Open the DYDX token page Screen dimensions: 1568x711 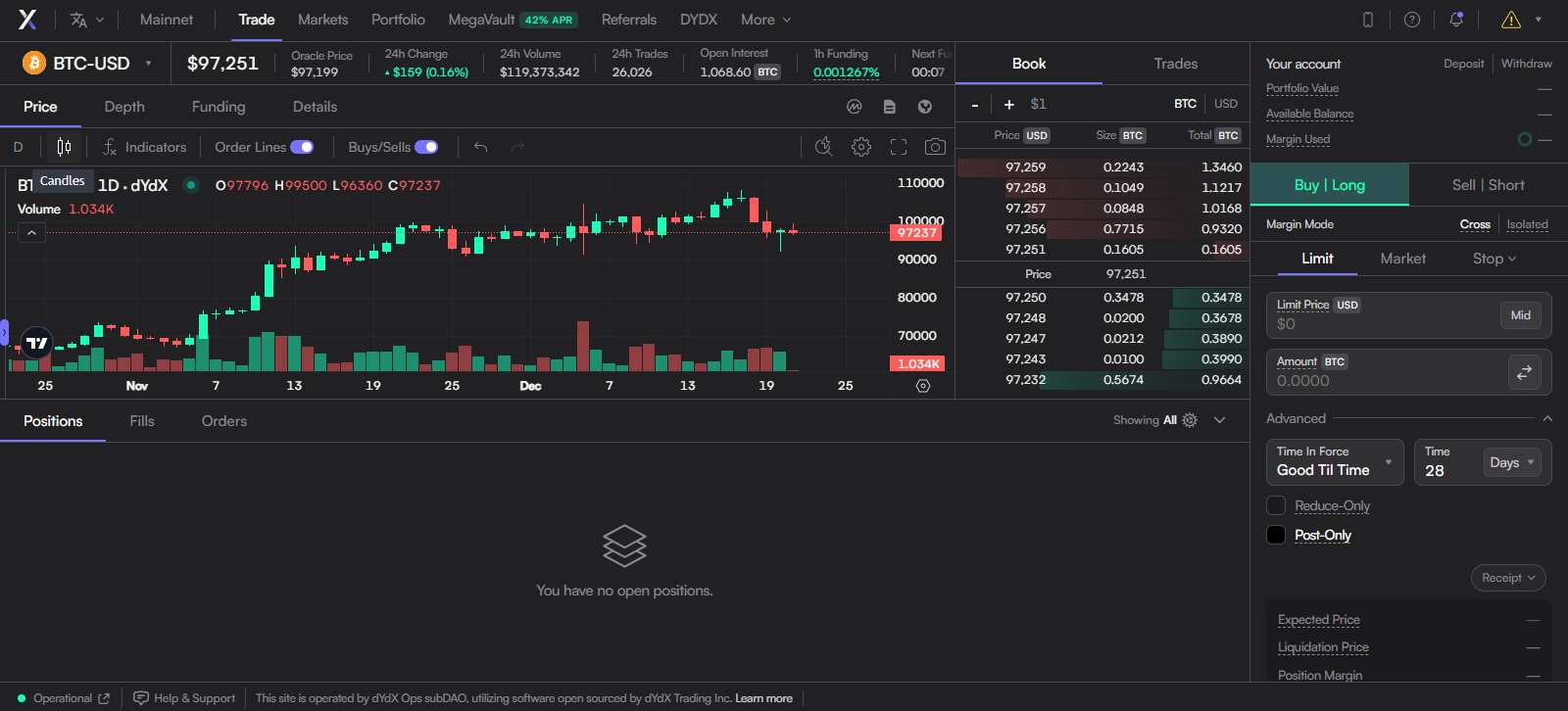[699, 20]
